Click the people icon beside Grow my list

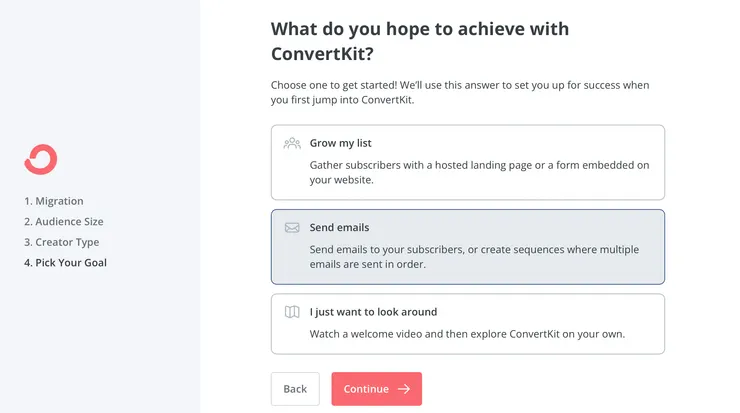click(292, 143)
